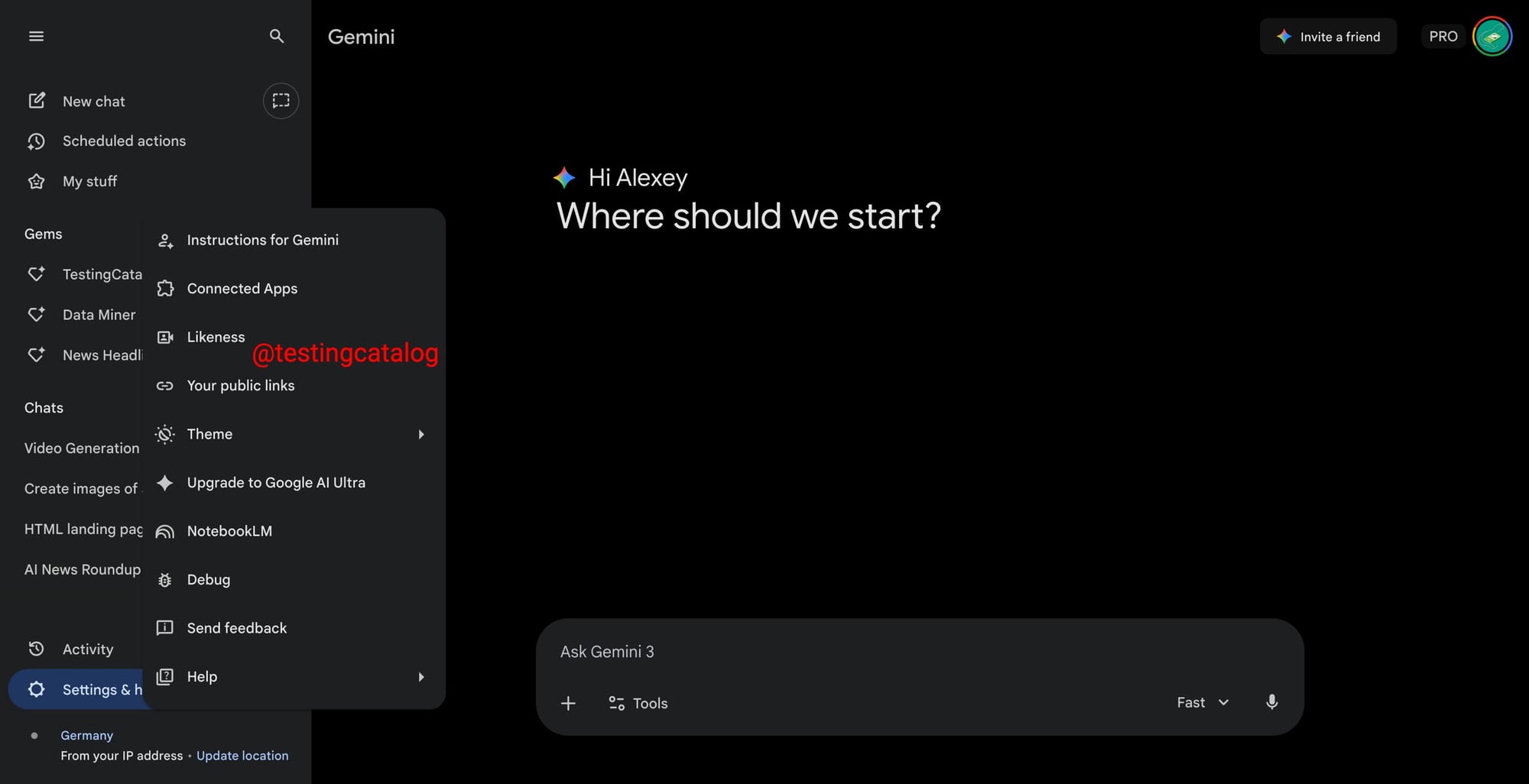Click the plus icon to attach files
Screen dimensions: 1529x784
coord(568,703)
